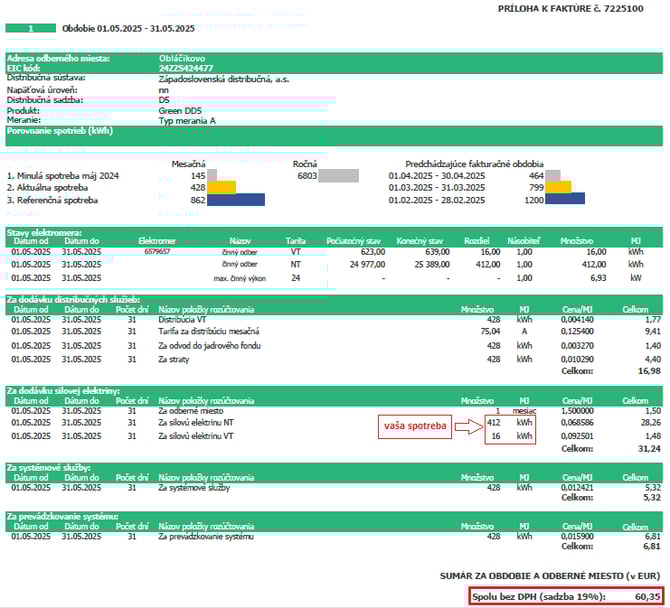Select 'Za prevádzkovanie systému' line item
The image size is (670, 608).
tap(206, 536)
